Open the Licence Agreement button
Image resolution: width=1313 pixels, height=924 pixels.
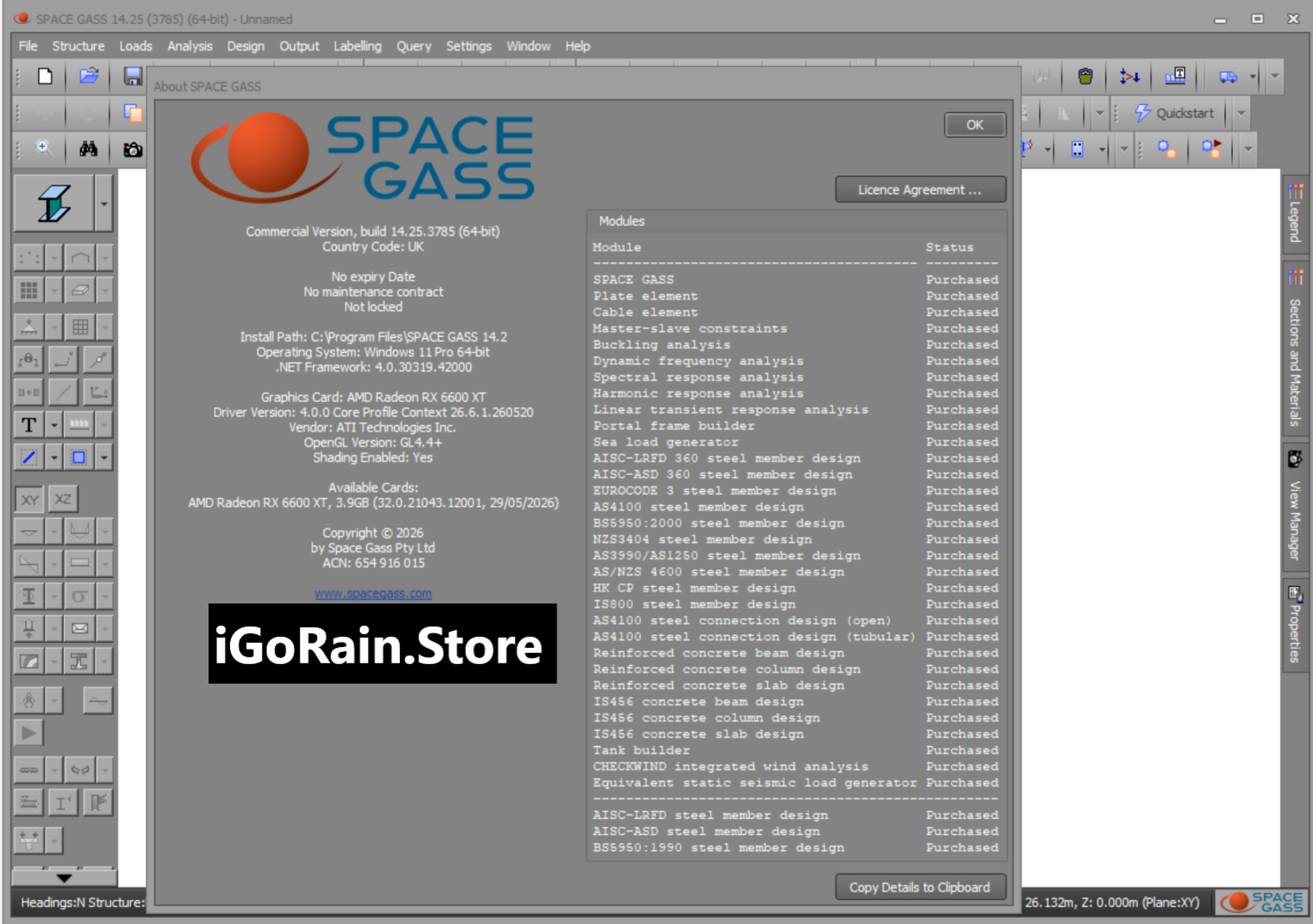[920, 190]
